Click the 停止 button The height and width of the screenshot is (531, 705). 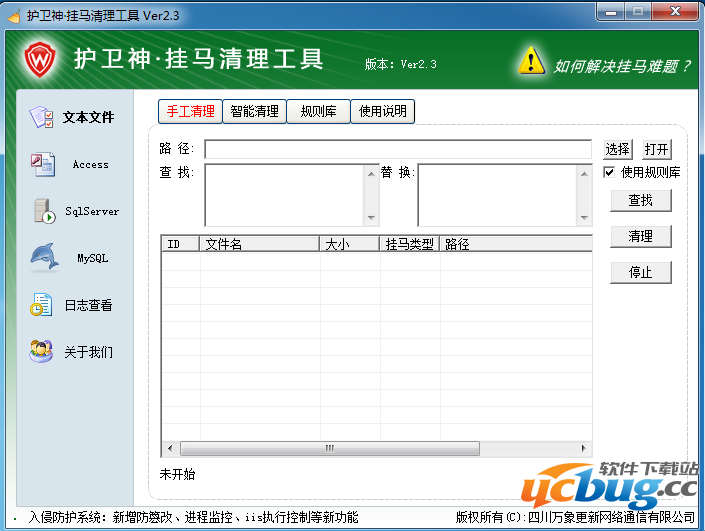pos(641,272)
